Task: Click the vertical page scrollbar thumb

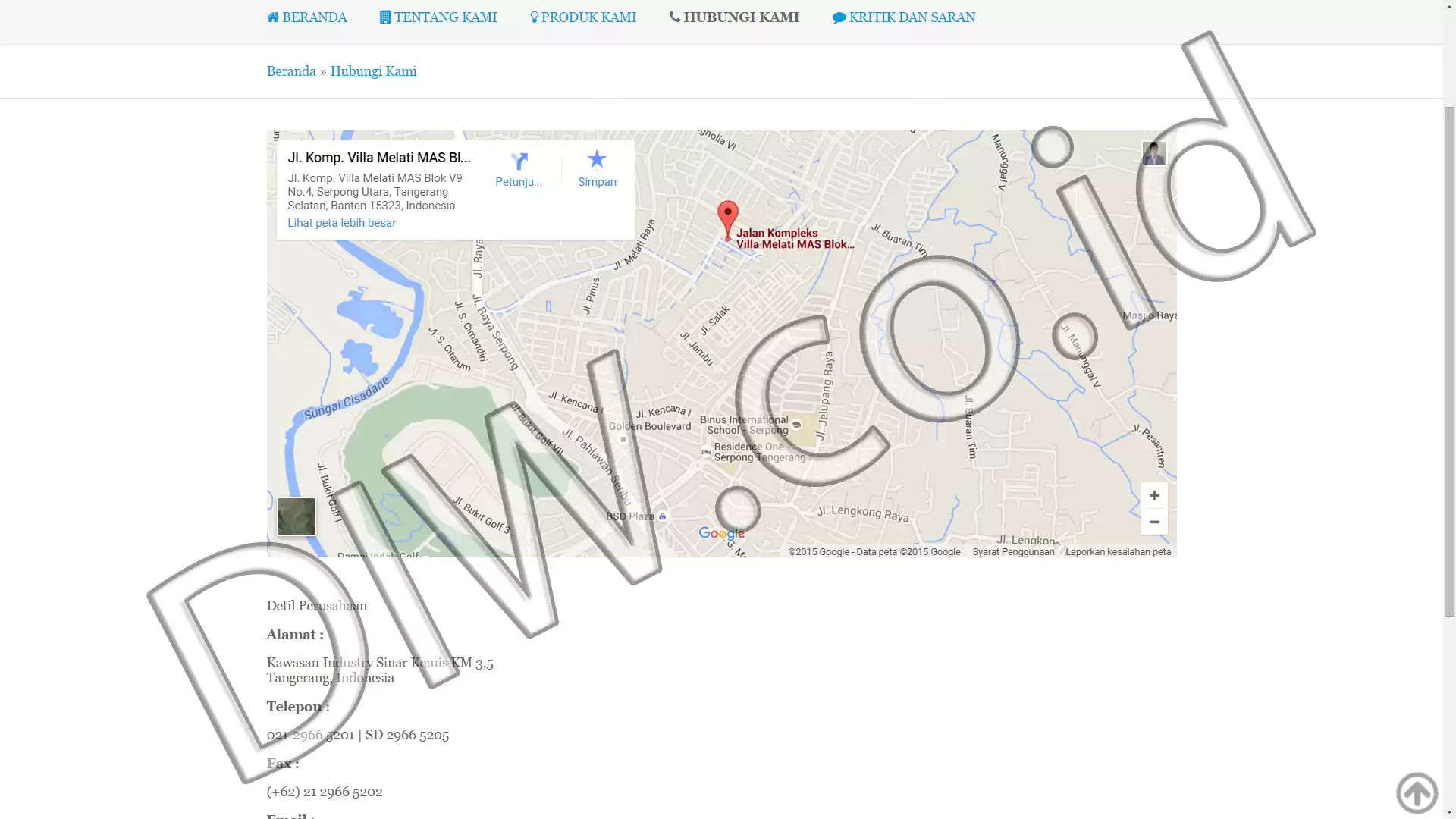Action: pyautogui.click(x=1449, y=361)
